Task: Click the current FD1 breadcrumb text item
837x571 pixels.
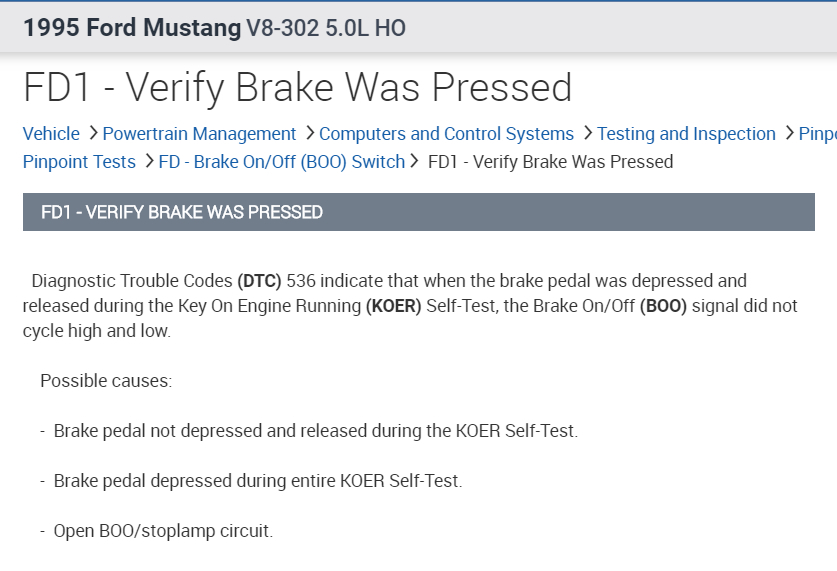Action: [x=550, y=162]
